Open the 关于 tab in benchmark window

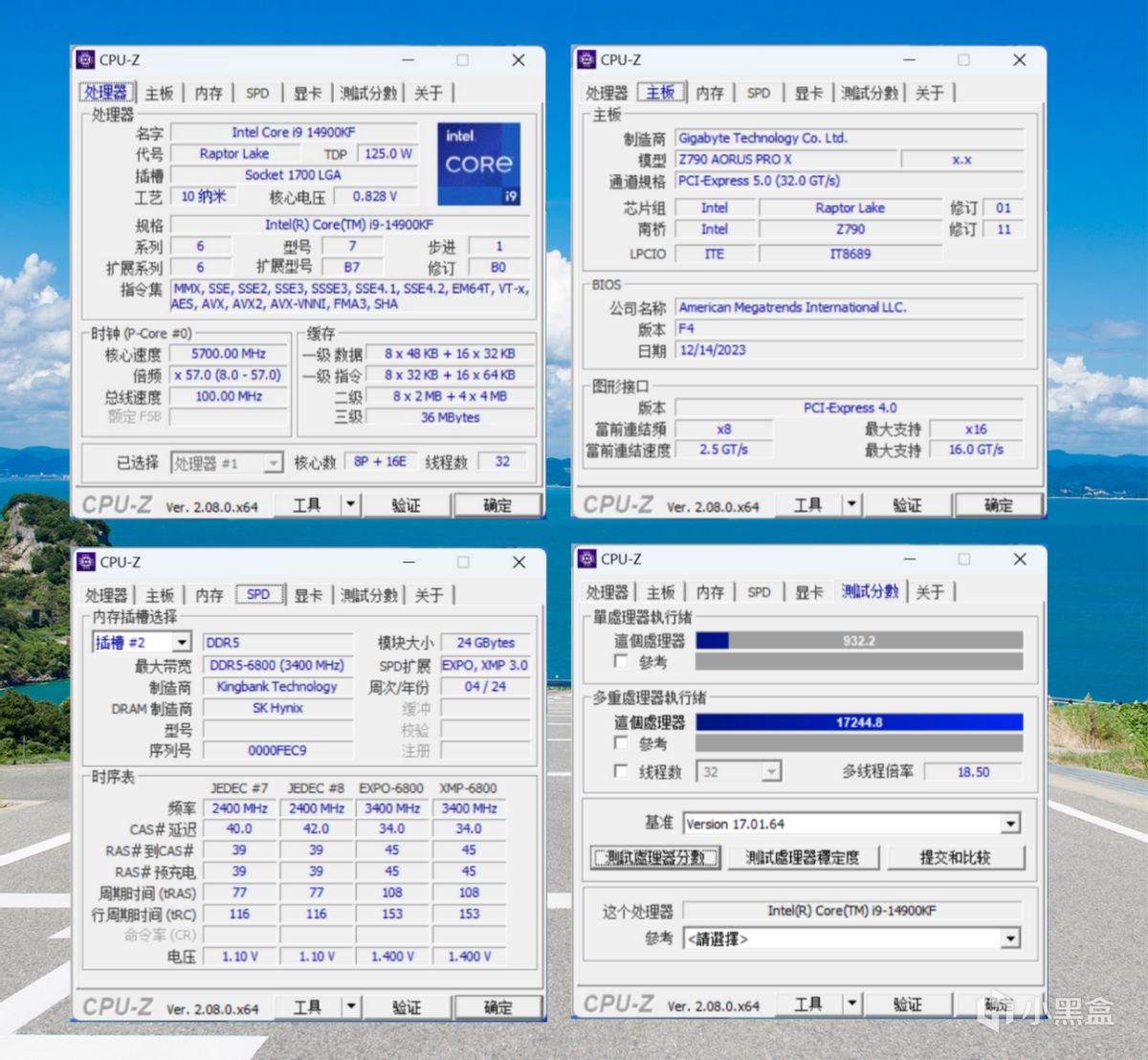[x=930, y=592]
